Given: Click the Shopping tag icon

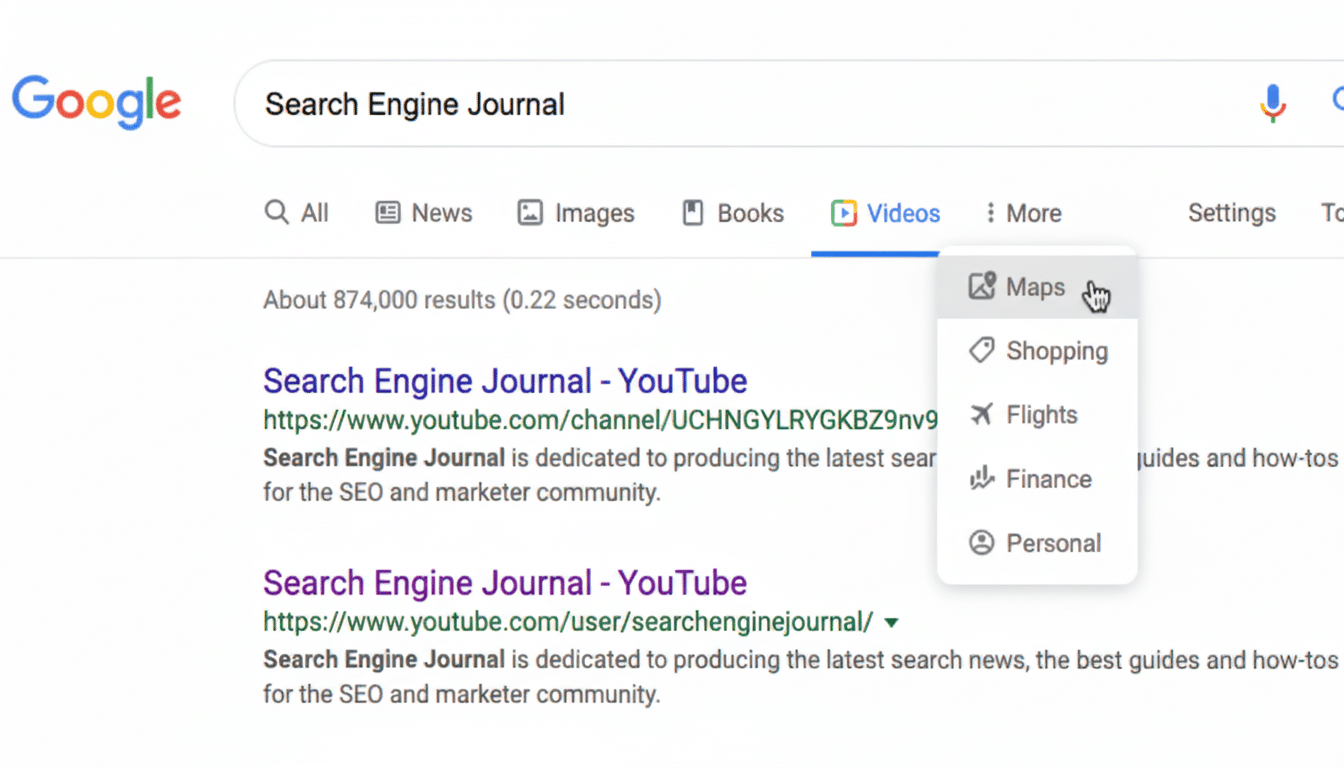Looking at the screenshot, I should click(x=980, y=350).
